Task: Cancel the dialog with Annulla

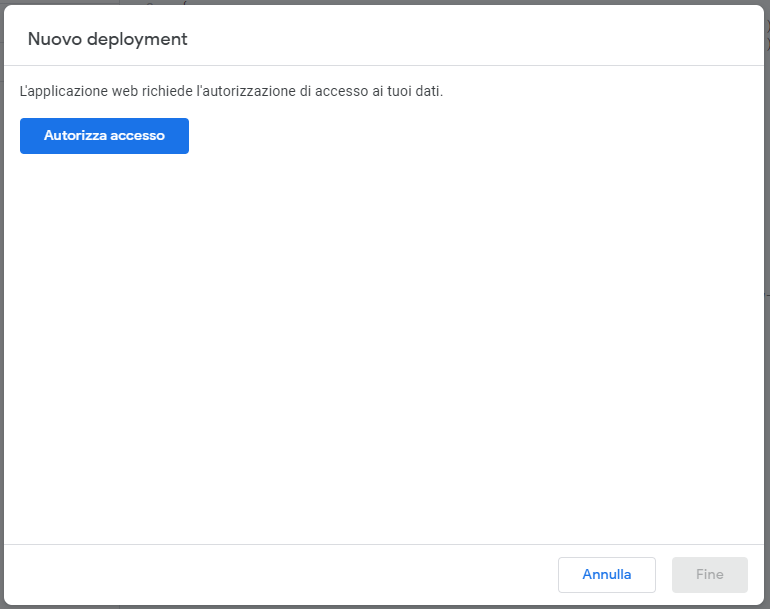Action: 606,575
